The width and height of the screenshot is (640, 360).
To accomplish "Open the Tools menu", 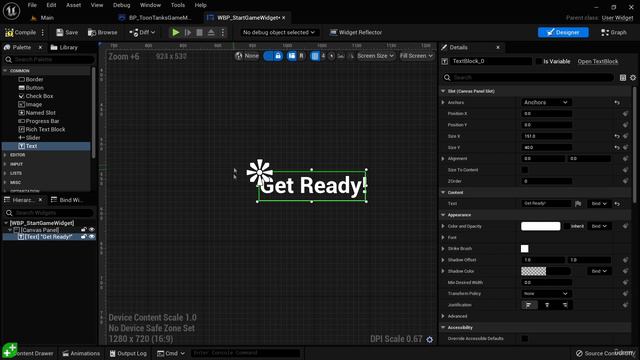I will [178, 5].
